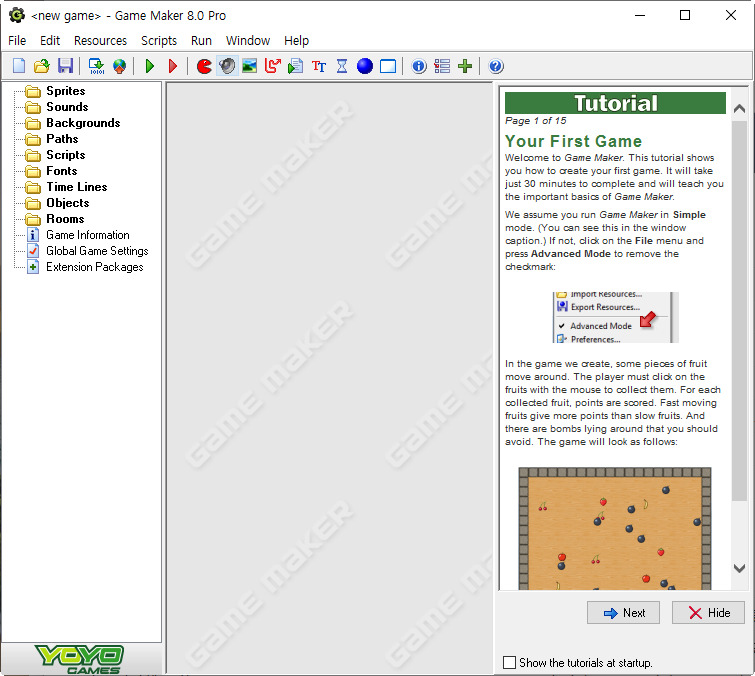Click the tutorial scrollbar thumb
The image size is (755, 676).
pos(739,311)
